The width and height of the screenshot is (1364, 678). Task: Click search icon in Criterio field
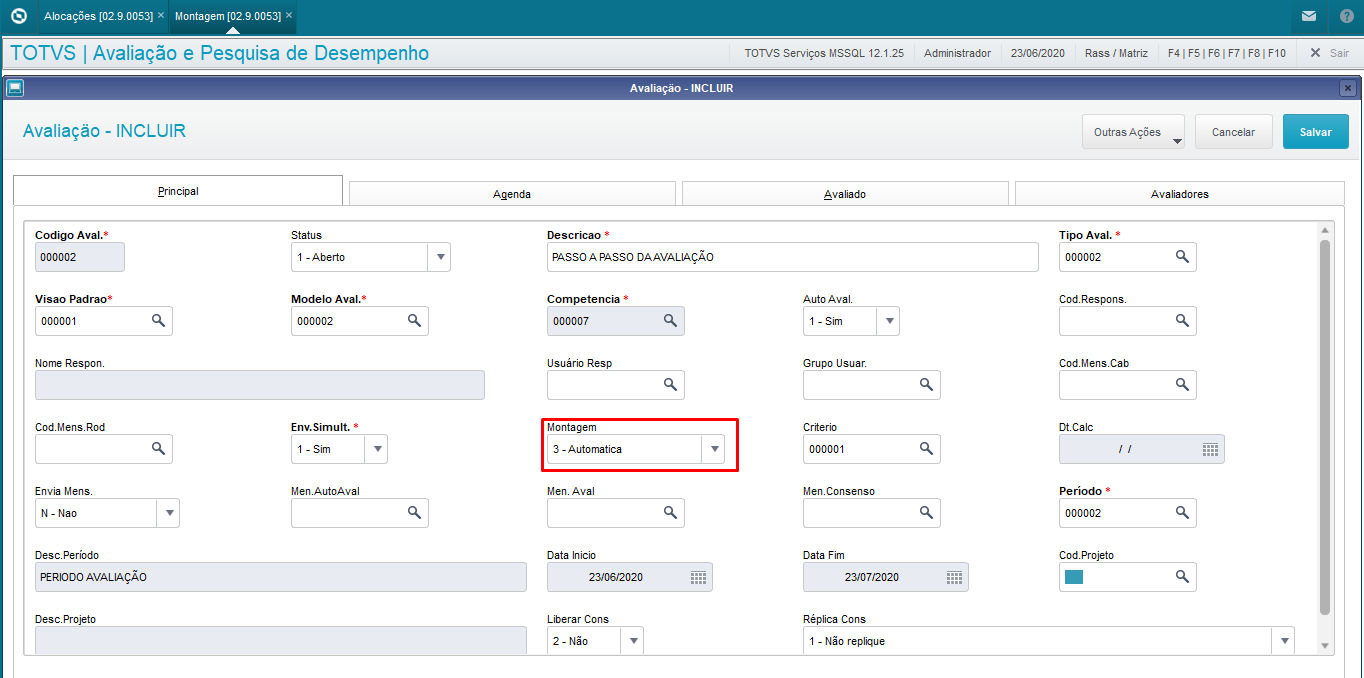[x=925, y=449]
